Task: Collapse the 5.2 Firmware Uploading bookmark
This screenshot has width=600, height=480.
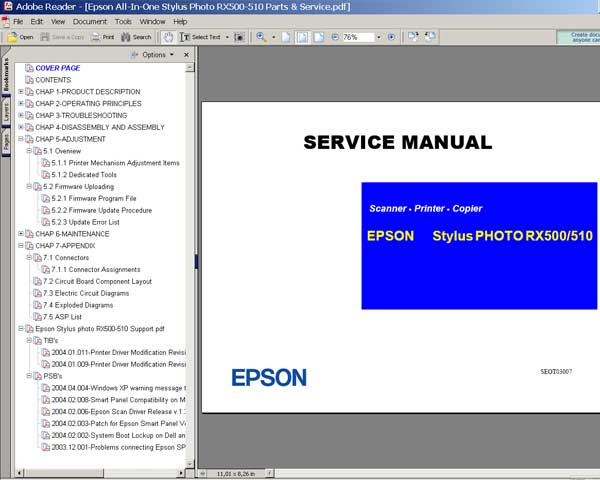Action: (29, 186)
